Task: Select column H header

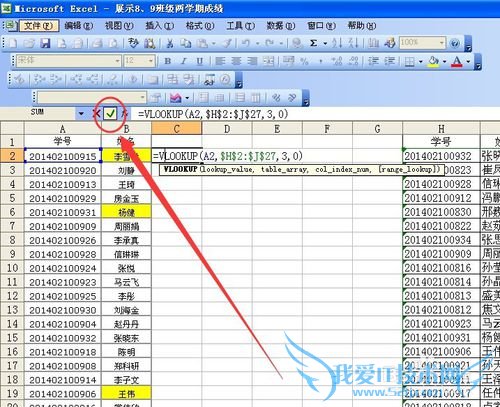Action: pyautogui.click(x=441, y=129)
